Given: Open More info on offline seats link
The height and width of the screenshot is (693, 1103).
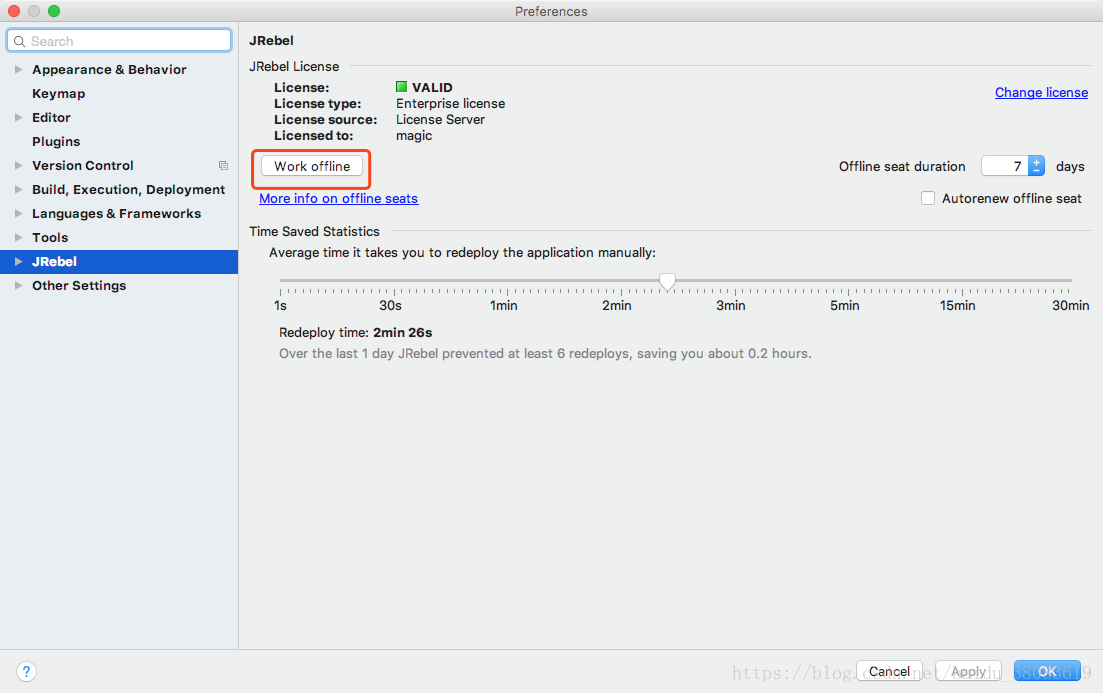Looking at the screenshot, I should point(338,198).
